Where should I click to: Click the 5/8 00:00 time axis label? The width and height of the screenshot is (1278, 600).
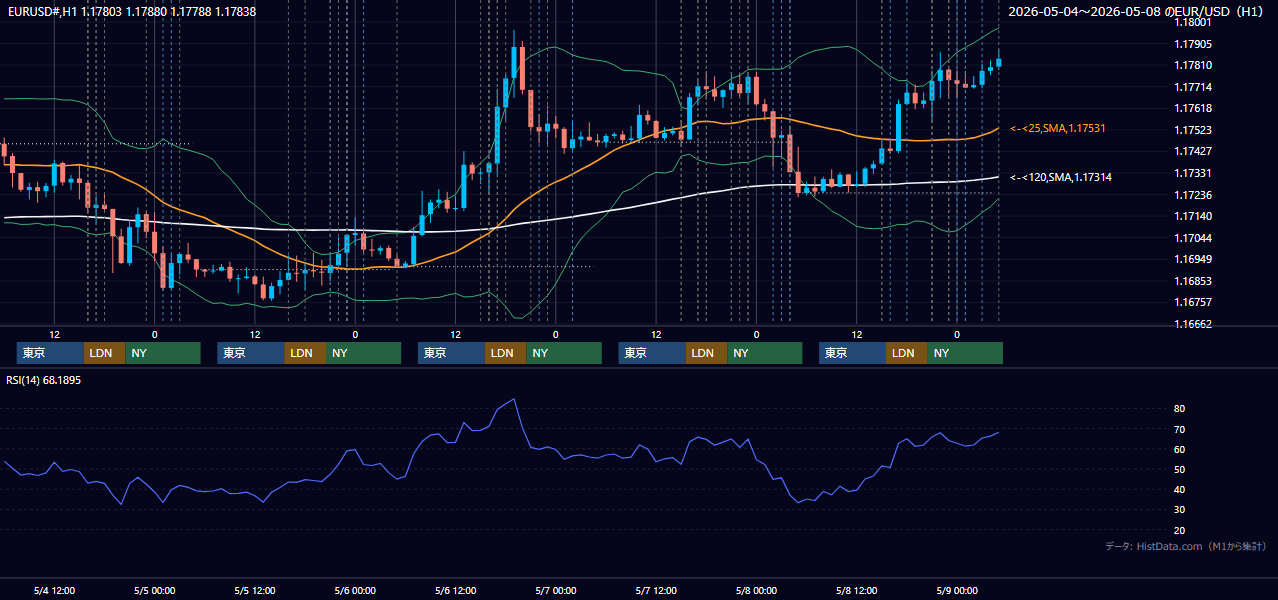[x=756, y=591]
